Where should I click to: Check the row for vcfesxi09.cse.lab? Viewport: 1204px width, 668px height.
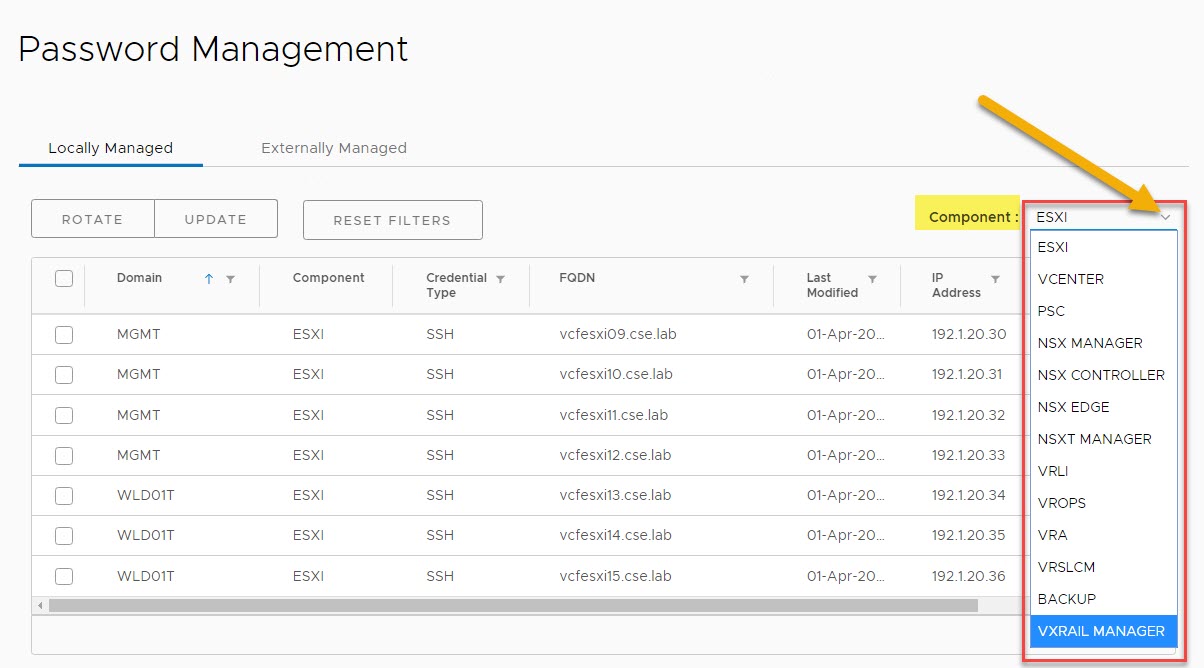[x=64, y=335]
